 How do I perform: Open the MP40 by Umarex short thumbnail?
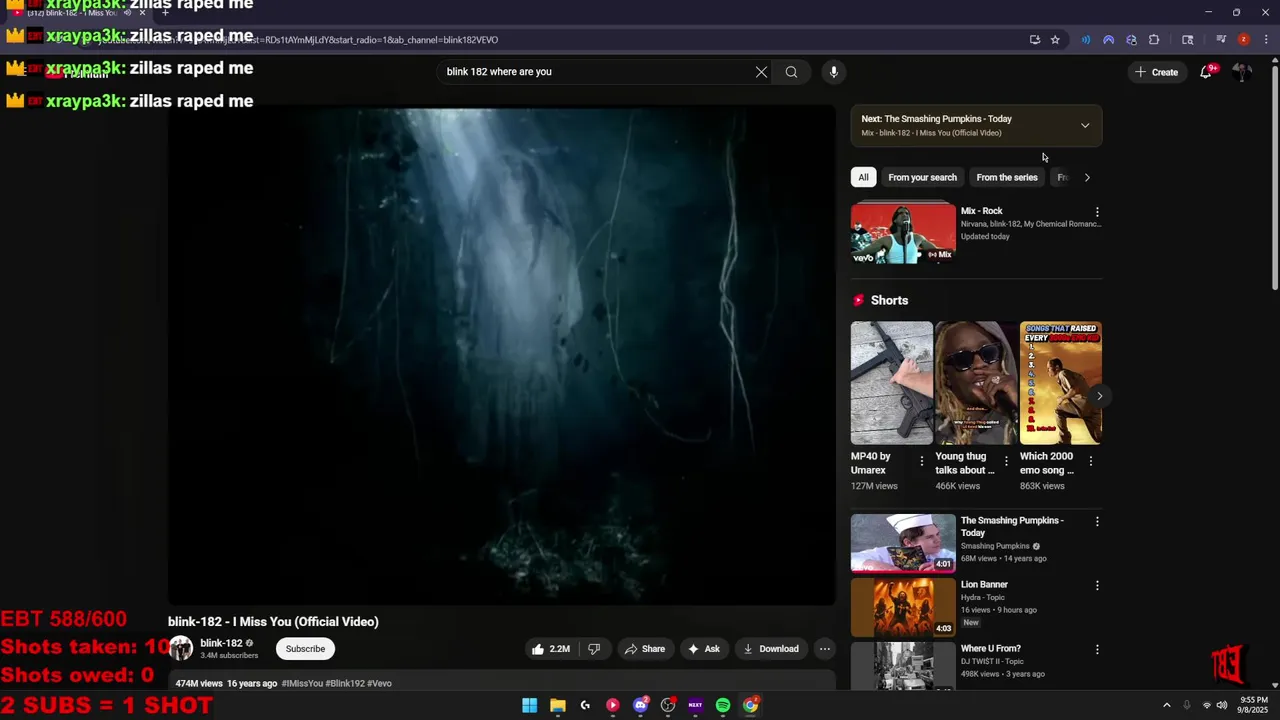click(892, 383)
